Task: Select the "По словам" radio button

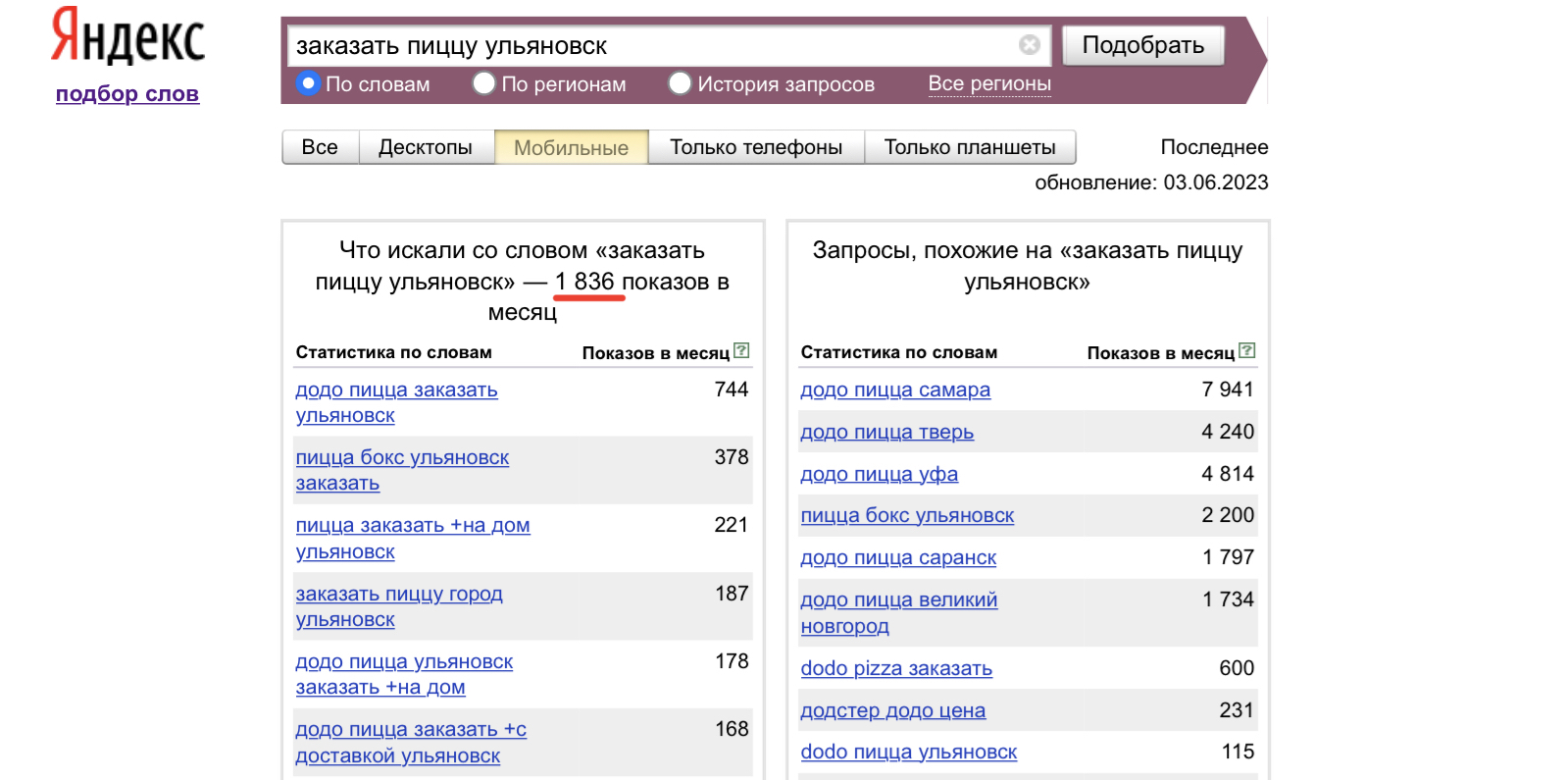Action: [x=309, y=83]
